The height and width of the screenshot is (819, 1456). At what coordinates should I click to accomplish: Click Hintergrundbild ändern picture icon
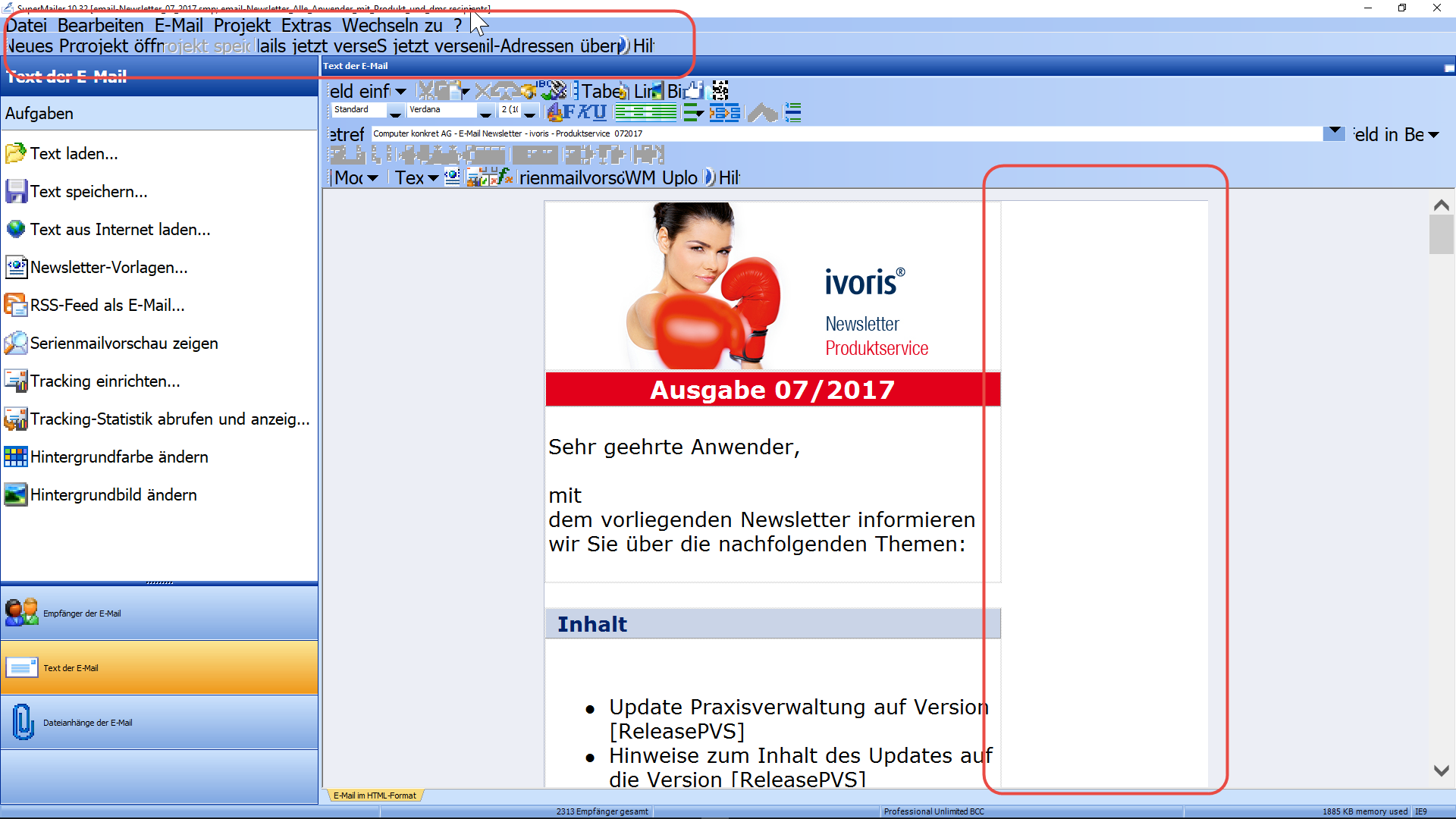[16, 494]
